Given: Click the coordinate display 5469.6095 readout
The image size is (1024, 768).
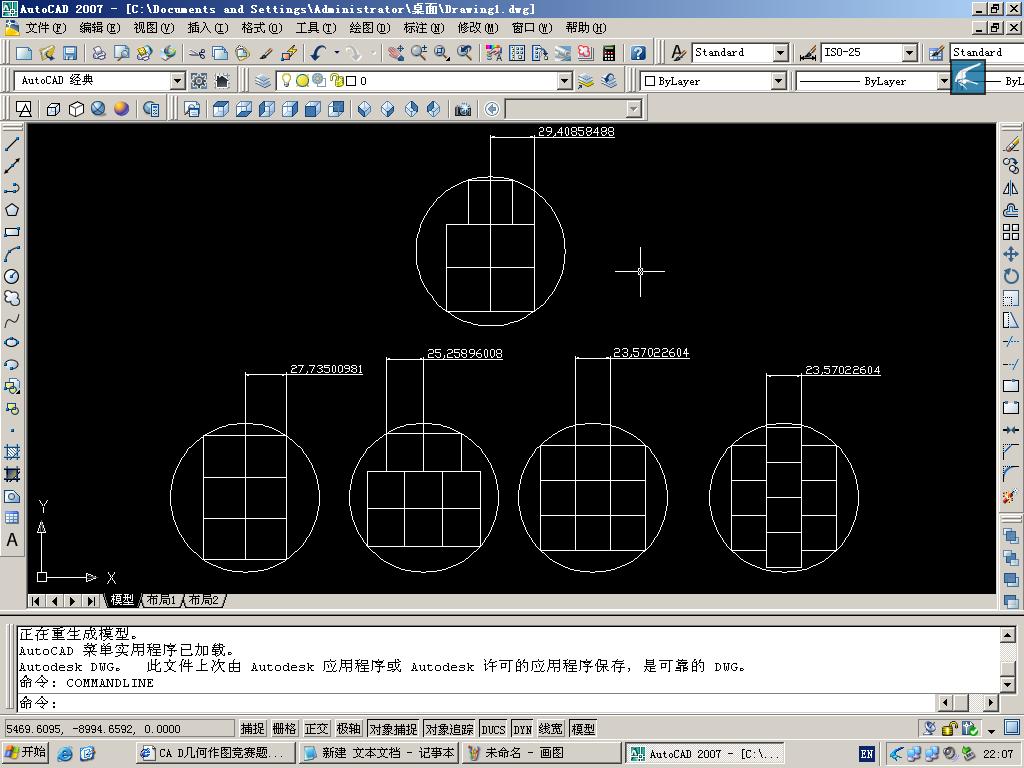Looking at the screenshot, I should coord(118,729).
